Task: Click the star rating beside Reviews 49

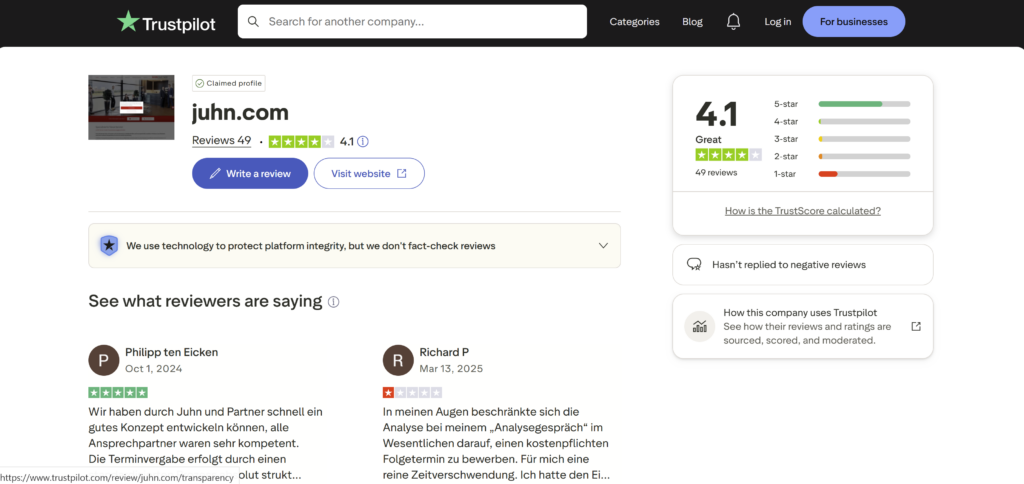Action: 301,141
